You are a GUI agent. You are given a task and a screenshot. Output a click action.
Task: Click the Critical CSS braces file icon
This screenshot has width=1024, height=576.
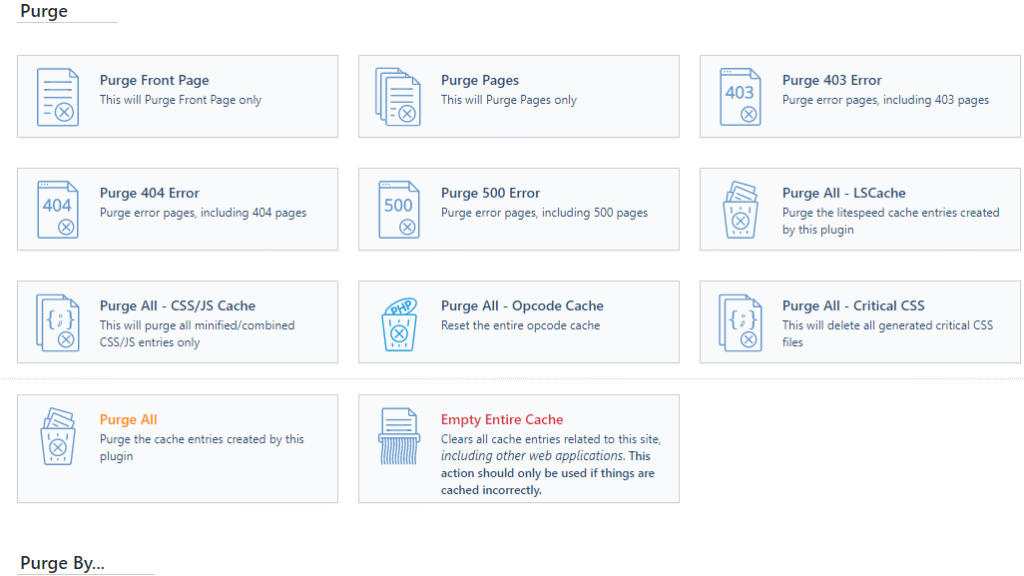[x=740, y=323]
